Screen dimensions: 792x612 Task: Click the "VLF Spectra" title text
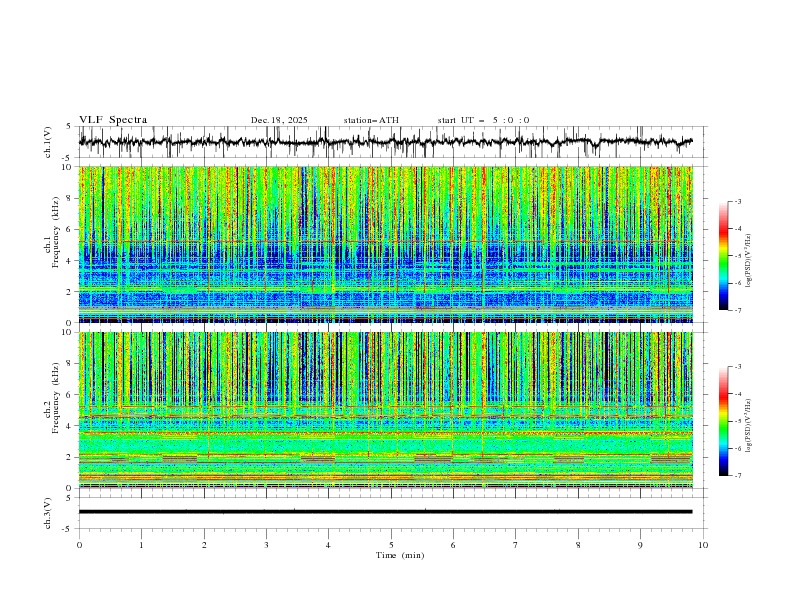pos(113,120)
